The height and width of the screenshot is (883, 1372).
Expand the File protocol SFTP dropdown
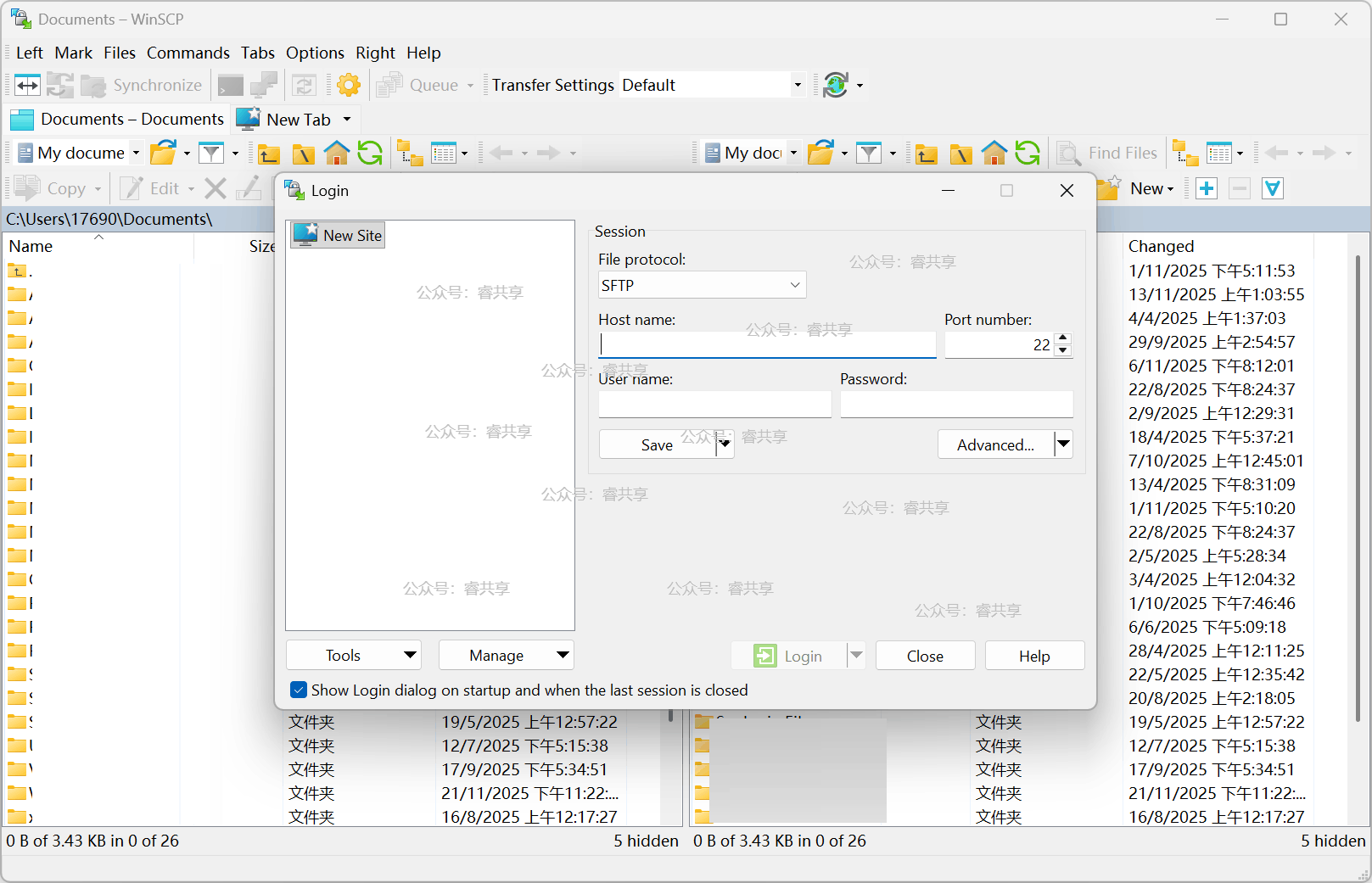(x=702, y=285)
